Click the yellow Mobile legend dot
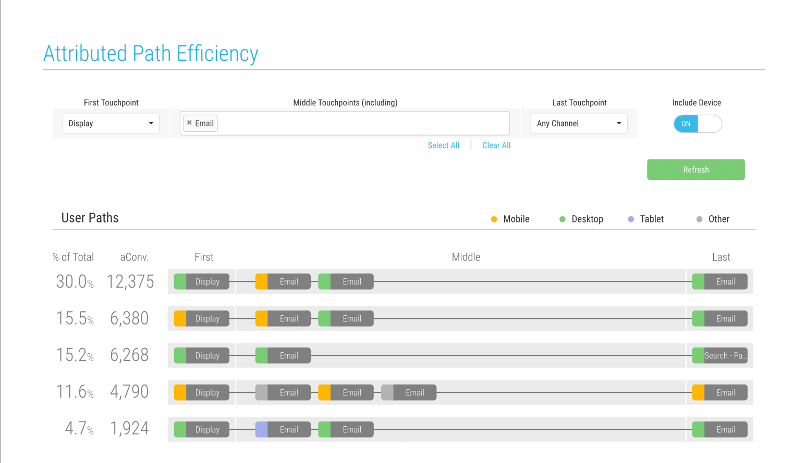The image size is (800, 463). pos(494,219)
